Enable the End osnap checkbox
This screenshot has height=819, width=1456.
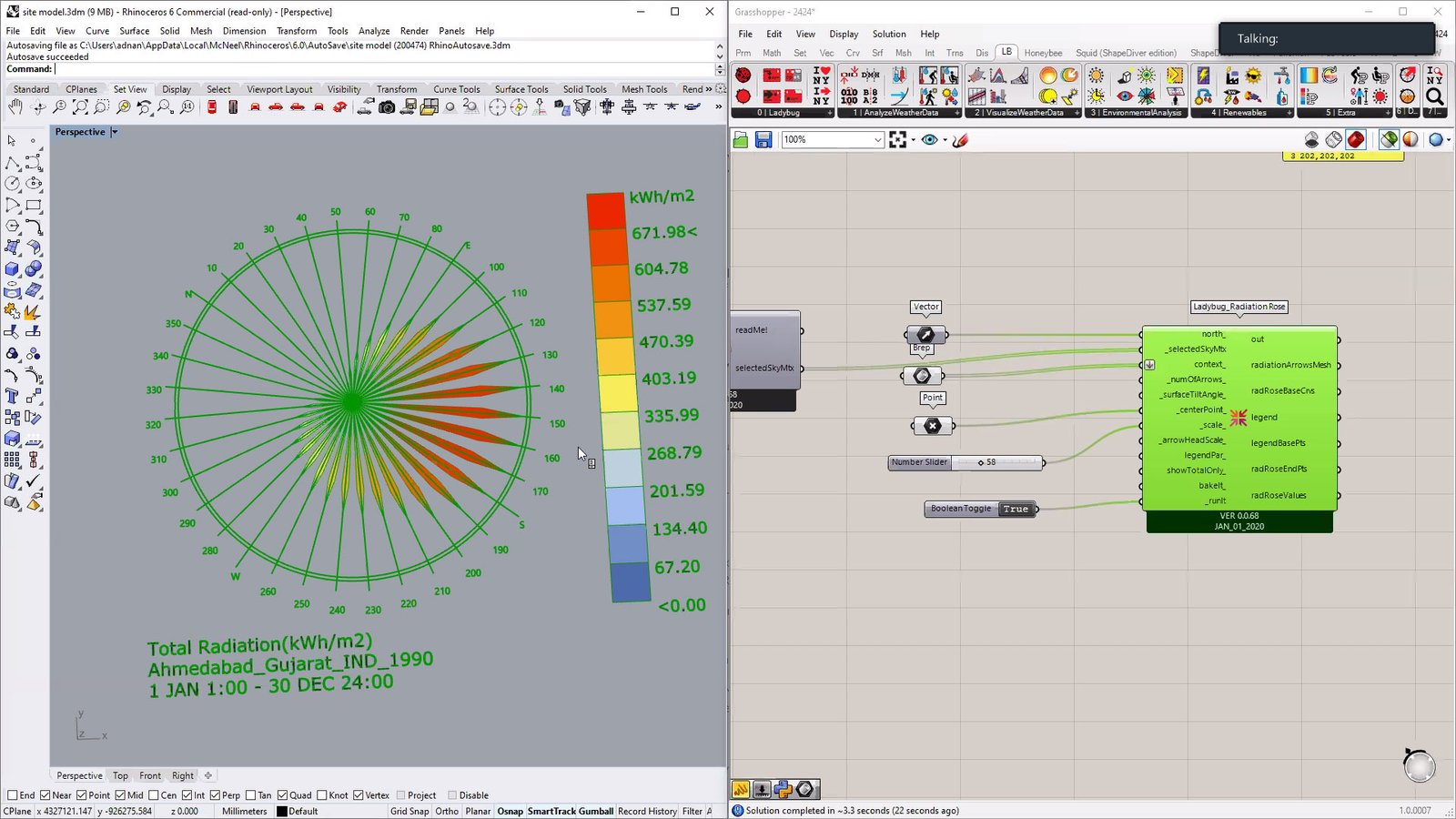tap(13, 795)
